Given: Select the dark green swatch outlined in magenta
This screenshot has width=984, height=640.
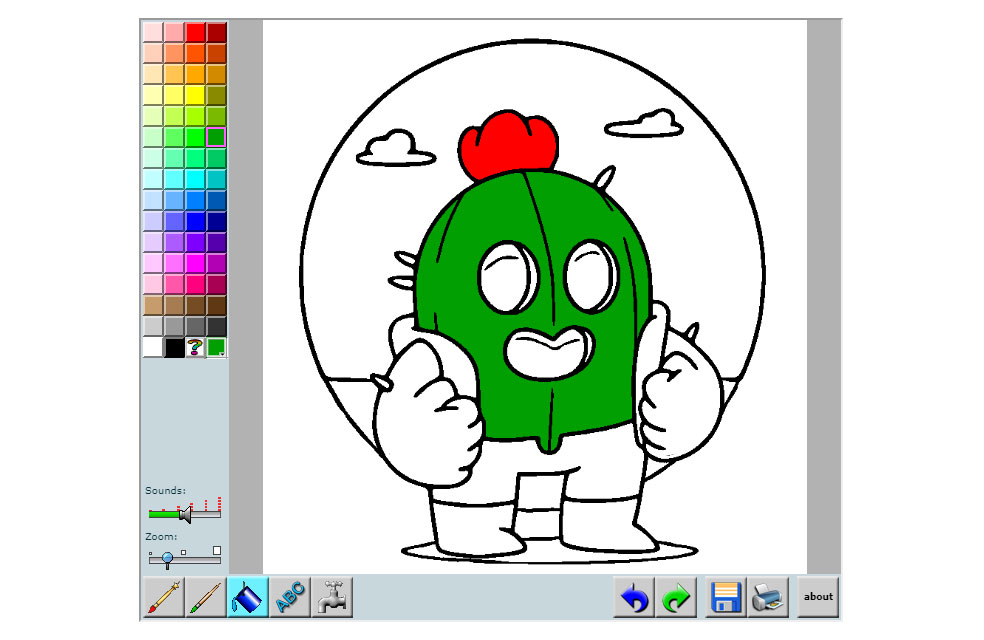Looking at the screenshot, I should [x=217, y=137].
